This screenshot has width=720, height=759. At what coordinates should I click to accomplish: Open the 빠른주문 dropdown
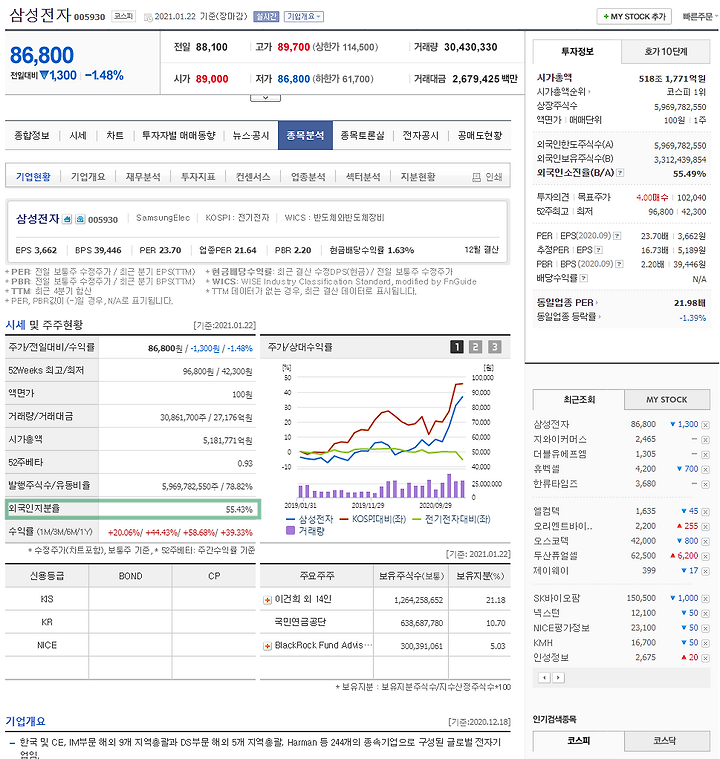coord(700,16)
